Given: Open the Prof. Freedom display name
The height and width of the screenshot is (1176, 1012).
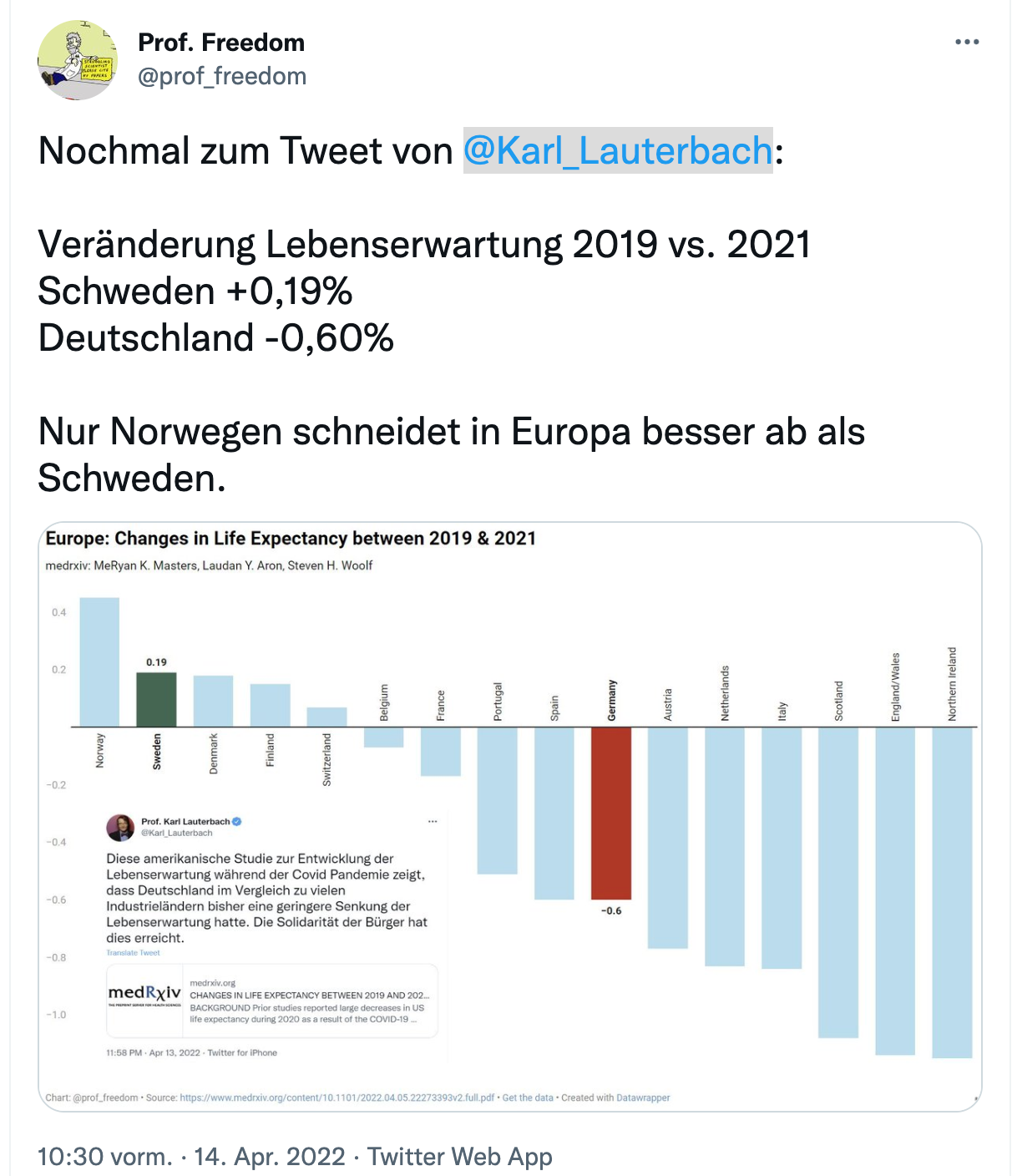Looking at the screenshot, I should pos(221,43).
